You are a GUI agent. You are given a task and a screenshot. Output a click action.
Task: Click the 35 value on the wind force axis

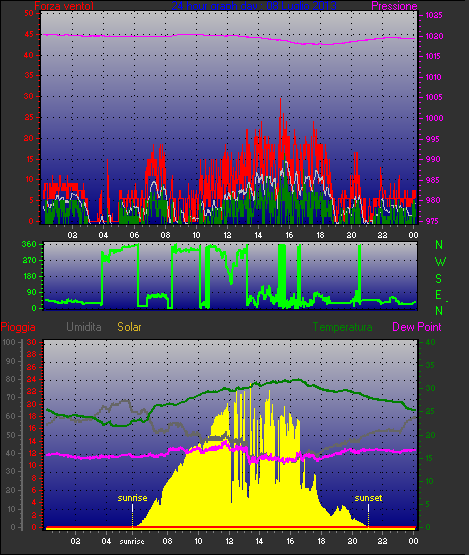coord(29,75)
